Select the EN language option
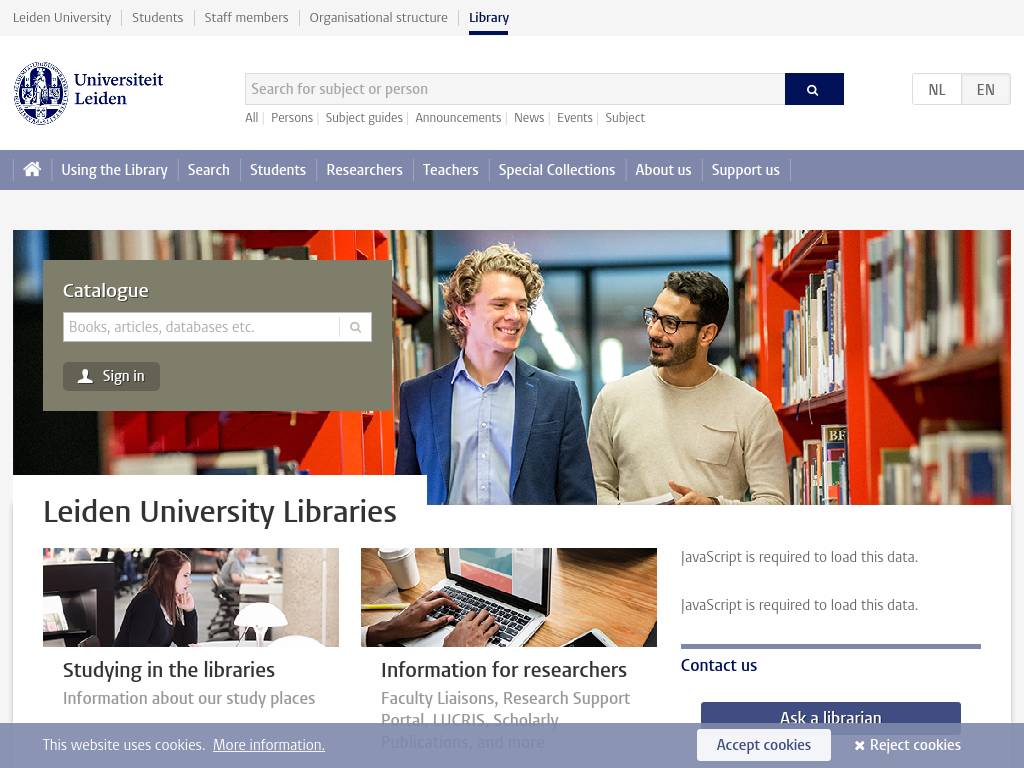 (x=985, y=90)
